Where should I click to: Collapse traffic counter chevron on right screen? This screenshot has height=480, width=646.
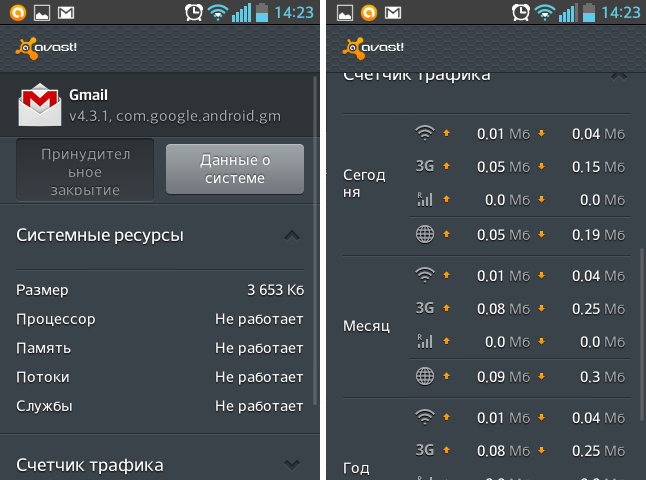click(618, 74)
